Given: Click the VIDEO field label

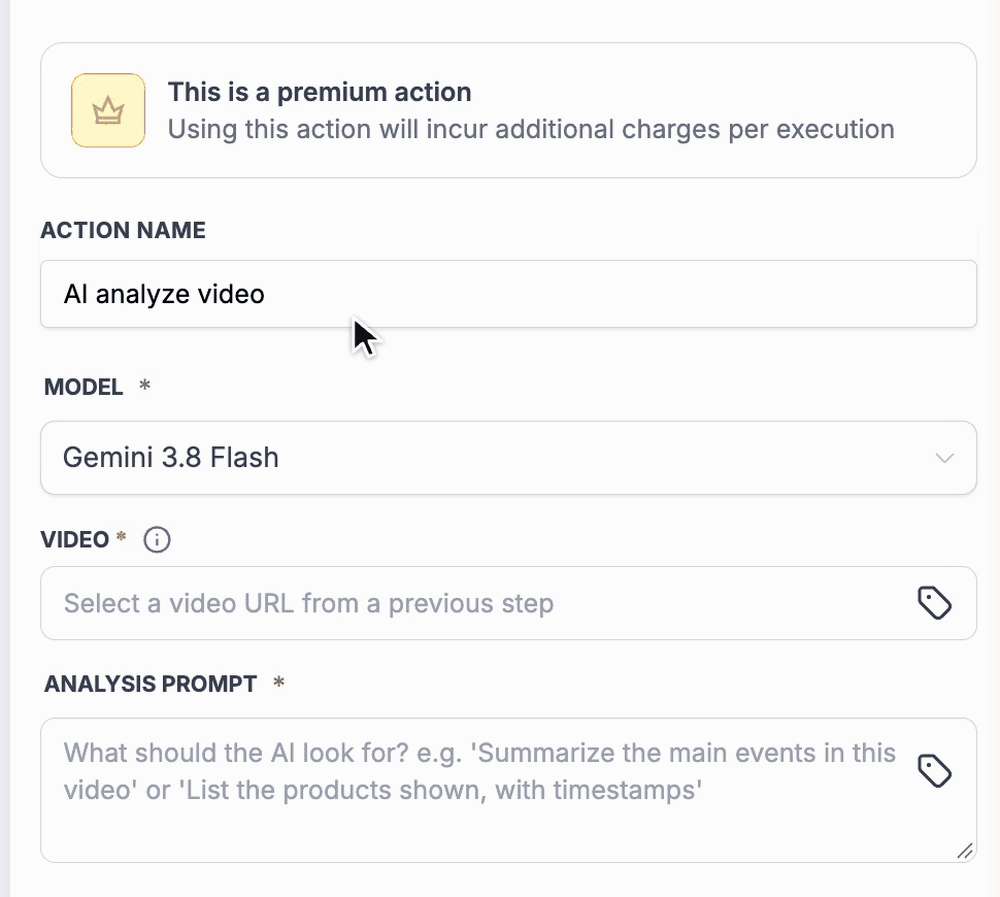Looking at the screenshot, I should pos(75,540).
